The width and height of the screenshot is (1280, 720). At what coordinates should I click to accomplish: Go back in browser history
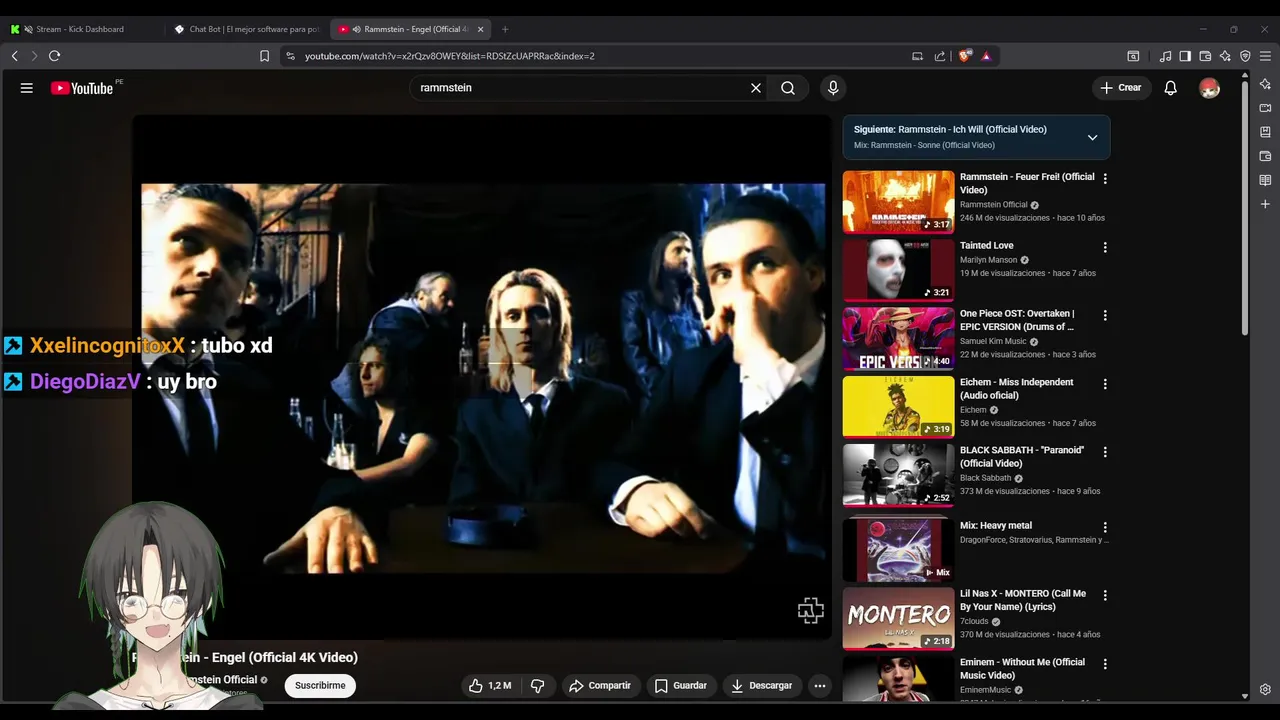click(x=15, y=56)
